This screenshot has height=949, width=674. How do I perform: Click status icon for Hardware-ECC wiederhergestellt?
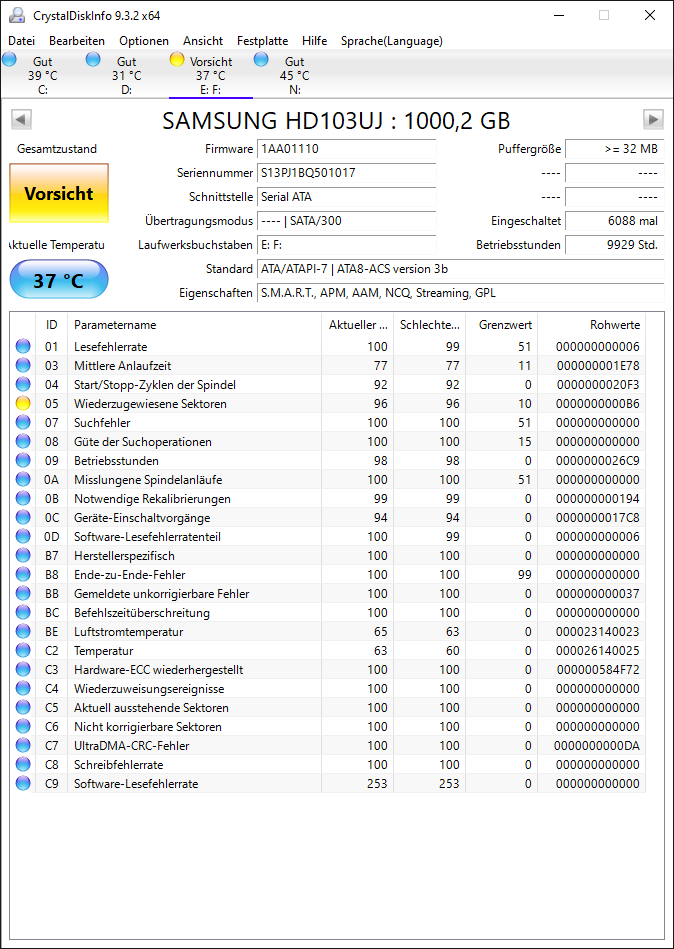click(23, 670)
